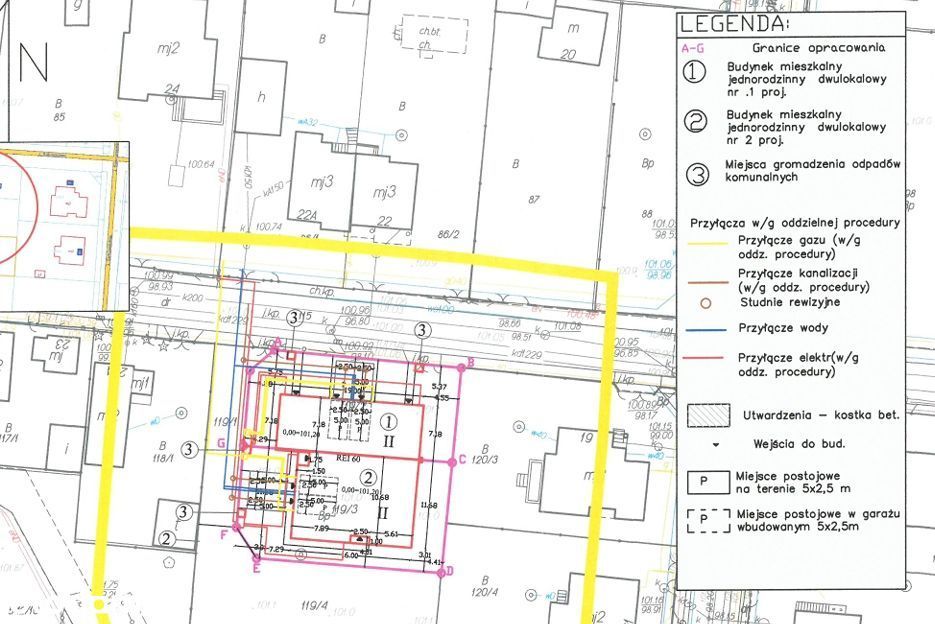Click the 87 parcel number
The width and height of the screenshot is (935, 624).
[534, 200]
